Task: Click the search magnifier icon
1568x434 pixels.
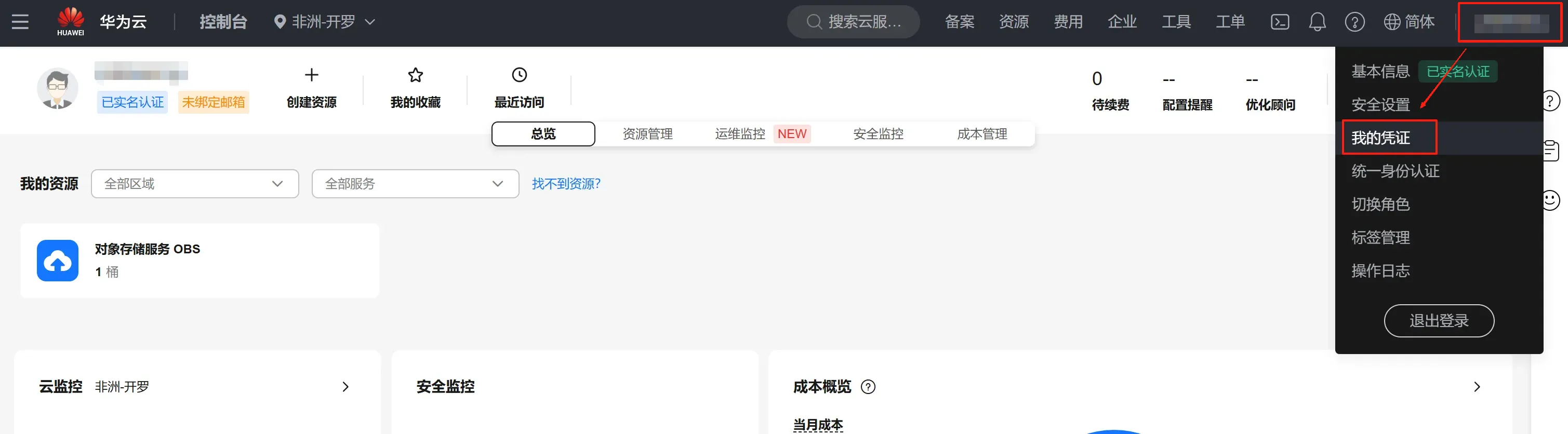Action: [815, 22]
